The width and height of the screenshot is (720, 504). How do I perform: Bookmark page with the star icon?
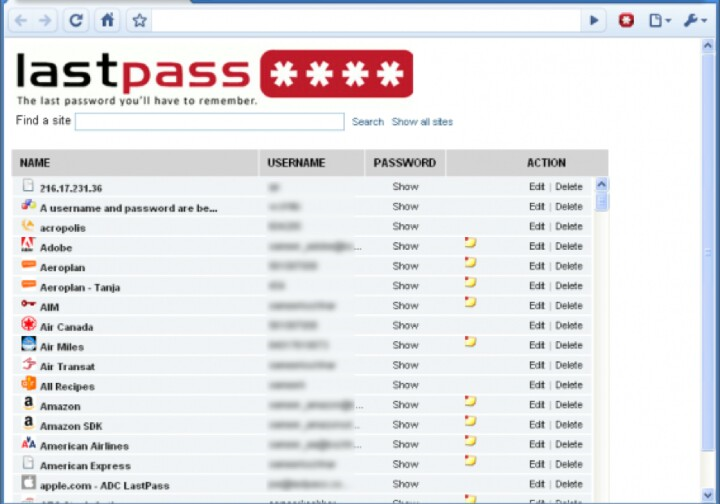[139, 20]
